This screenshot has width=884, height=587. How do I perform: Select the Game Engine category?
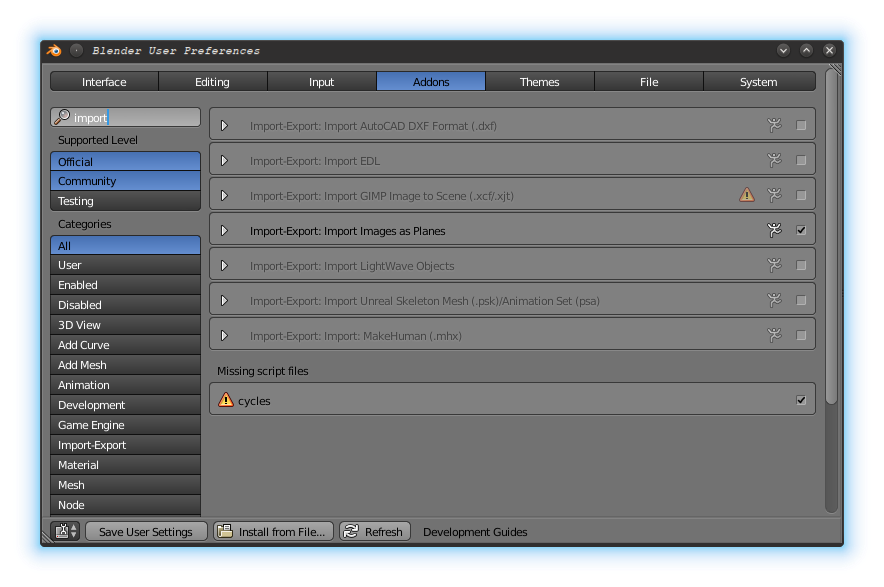click(x=125, y=425)
